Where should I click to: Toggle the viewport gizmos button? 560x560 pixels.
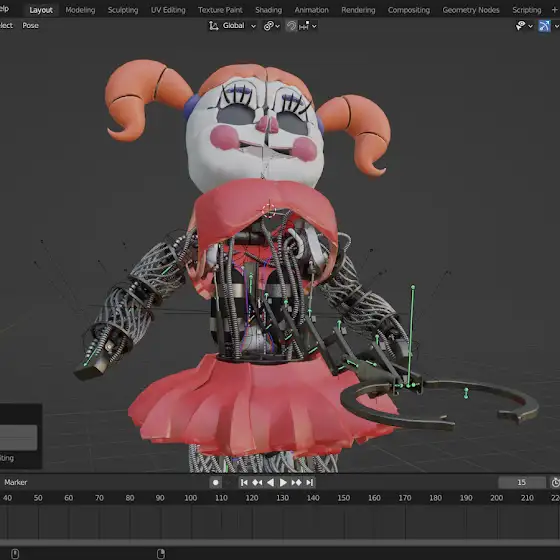pyautogui.click(x=544, y=26)
